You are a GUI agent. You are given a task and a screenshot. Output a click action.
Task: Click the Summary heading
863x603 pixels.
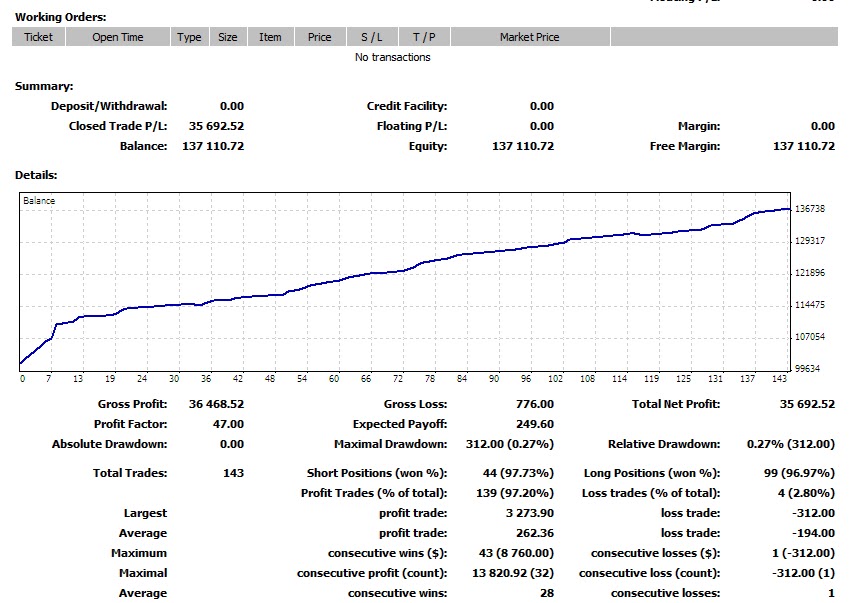coord(44,86)
